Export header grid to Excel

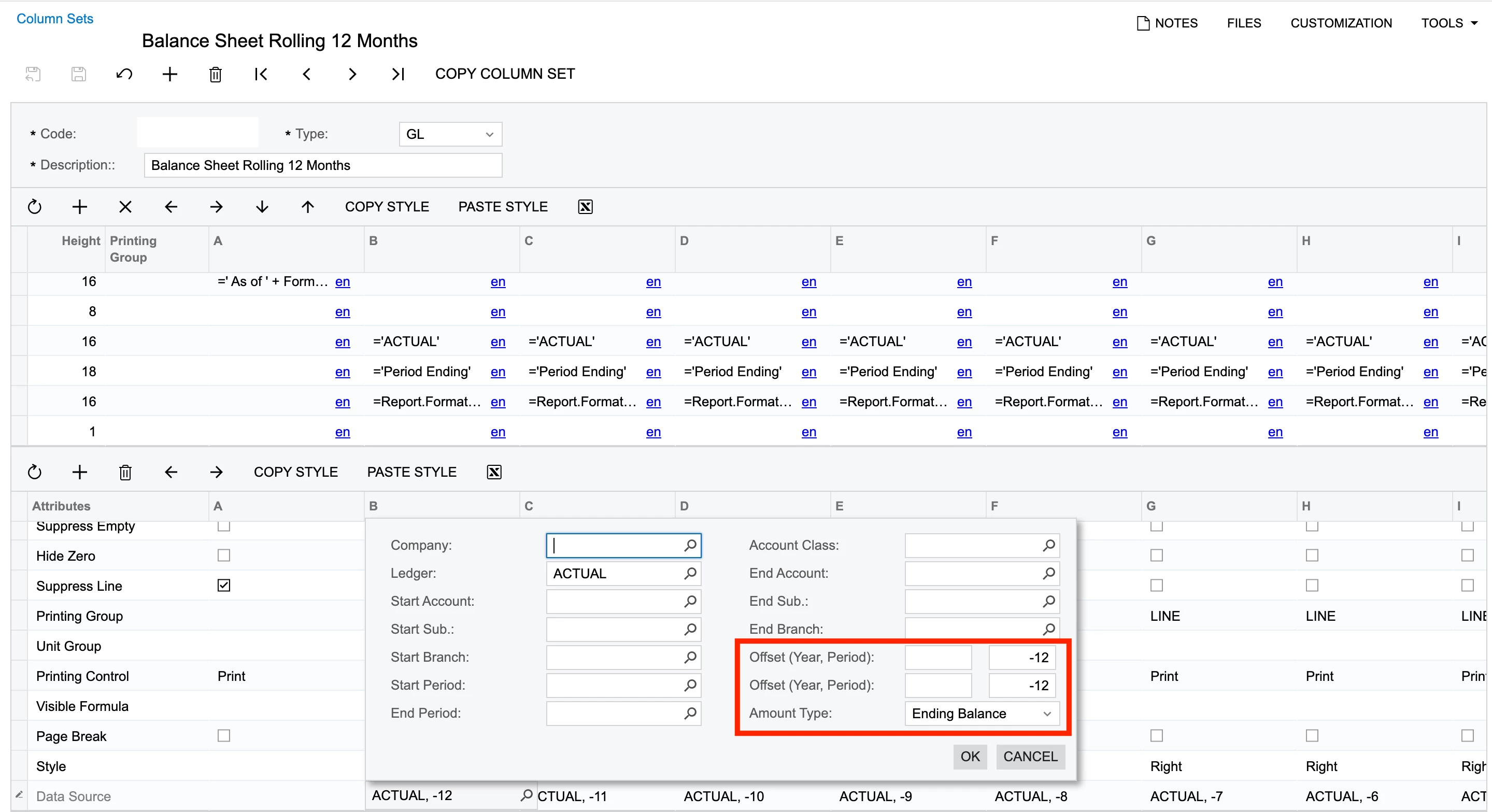[585, 207]
